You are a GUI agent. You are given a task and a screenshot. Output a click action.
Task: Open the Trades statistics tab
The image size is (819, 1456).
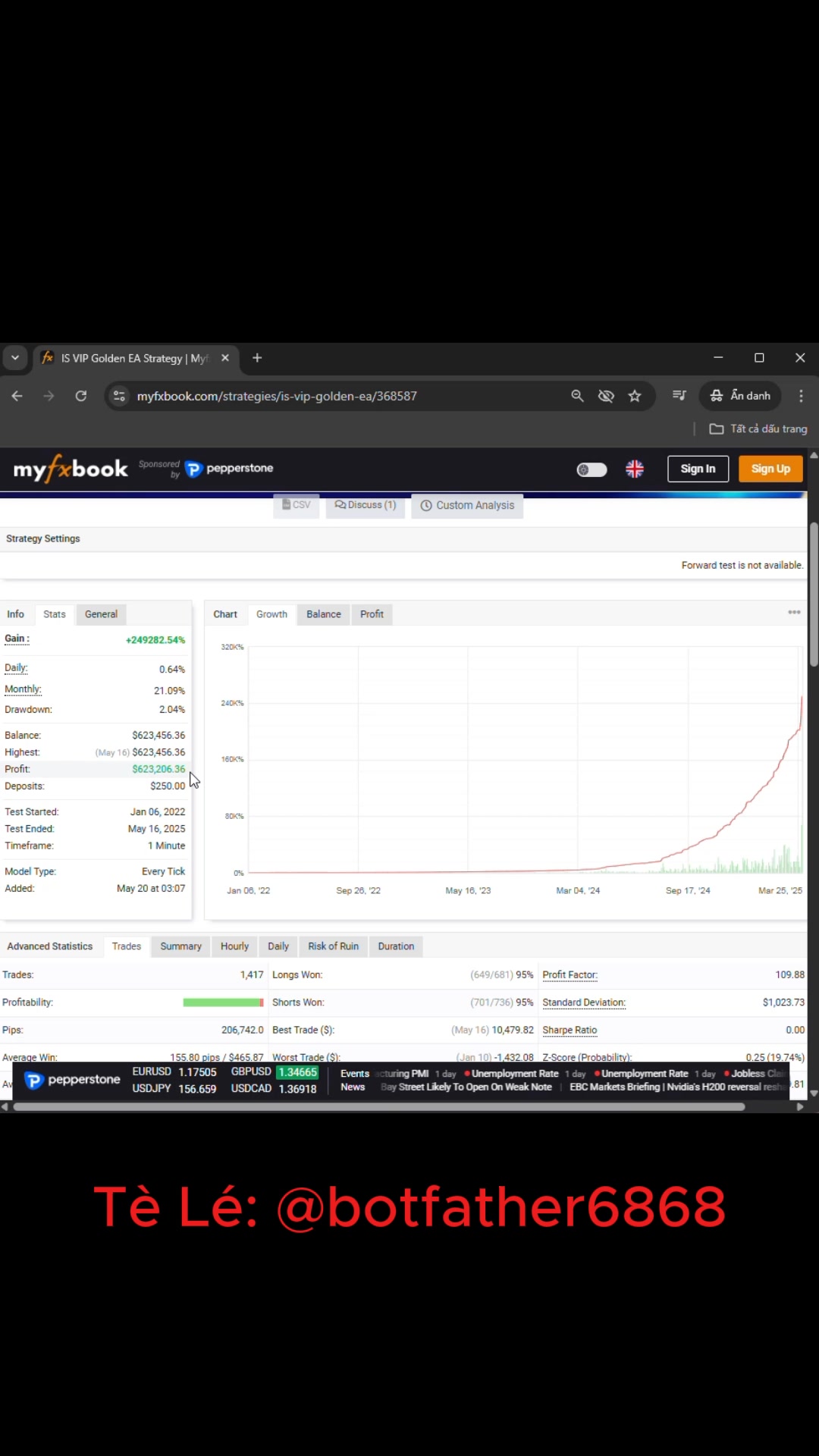point(127,946)
